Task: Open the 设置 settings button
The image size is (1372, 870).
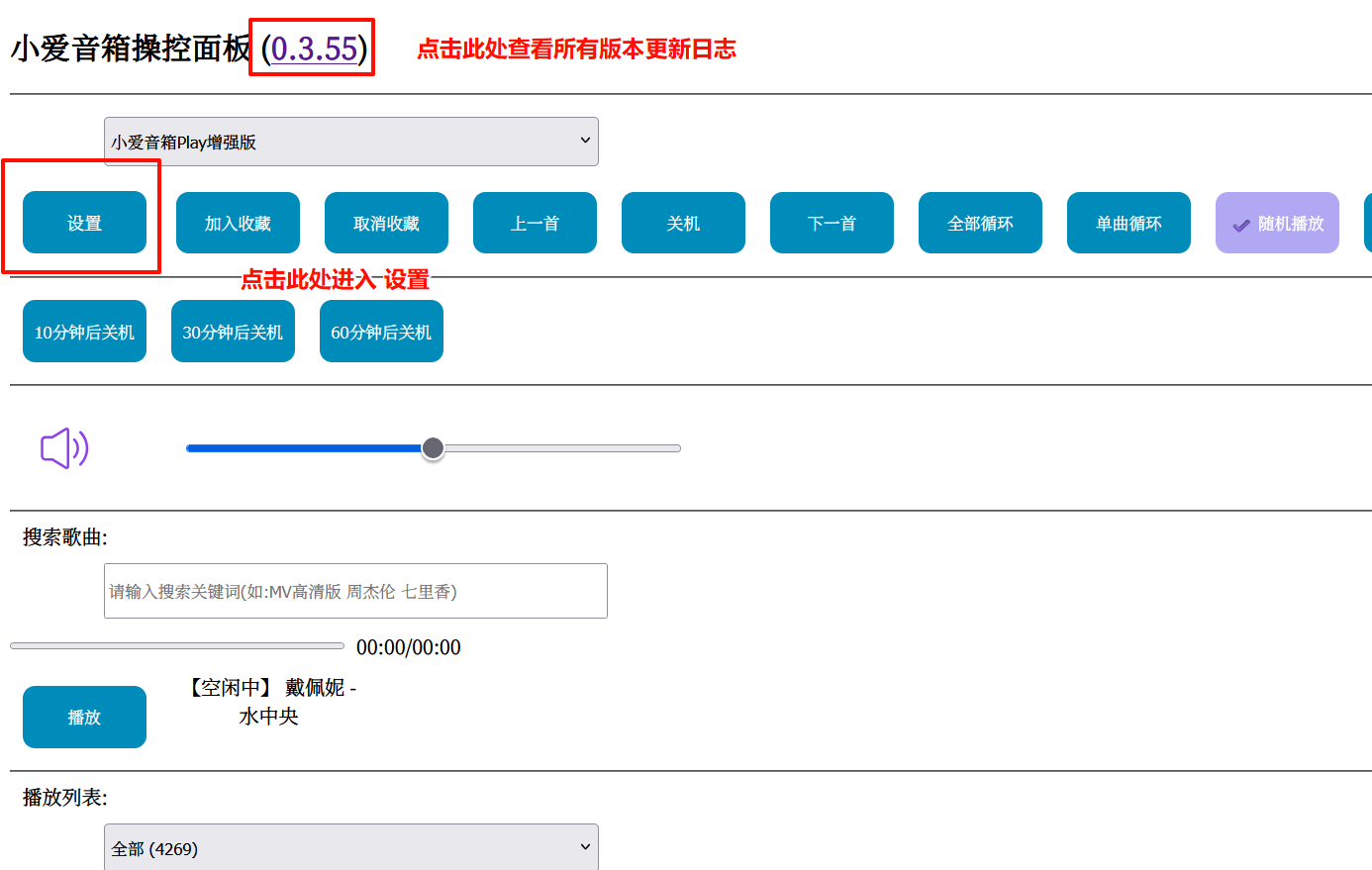Action: tap(84, 223)
